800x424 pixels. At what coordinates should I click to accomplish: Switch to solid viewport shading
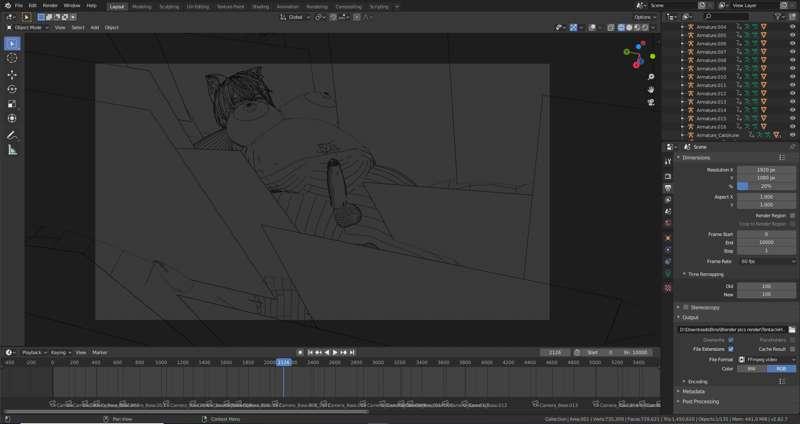pyautogui.click(x=629, y=28)
